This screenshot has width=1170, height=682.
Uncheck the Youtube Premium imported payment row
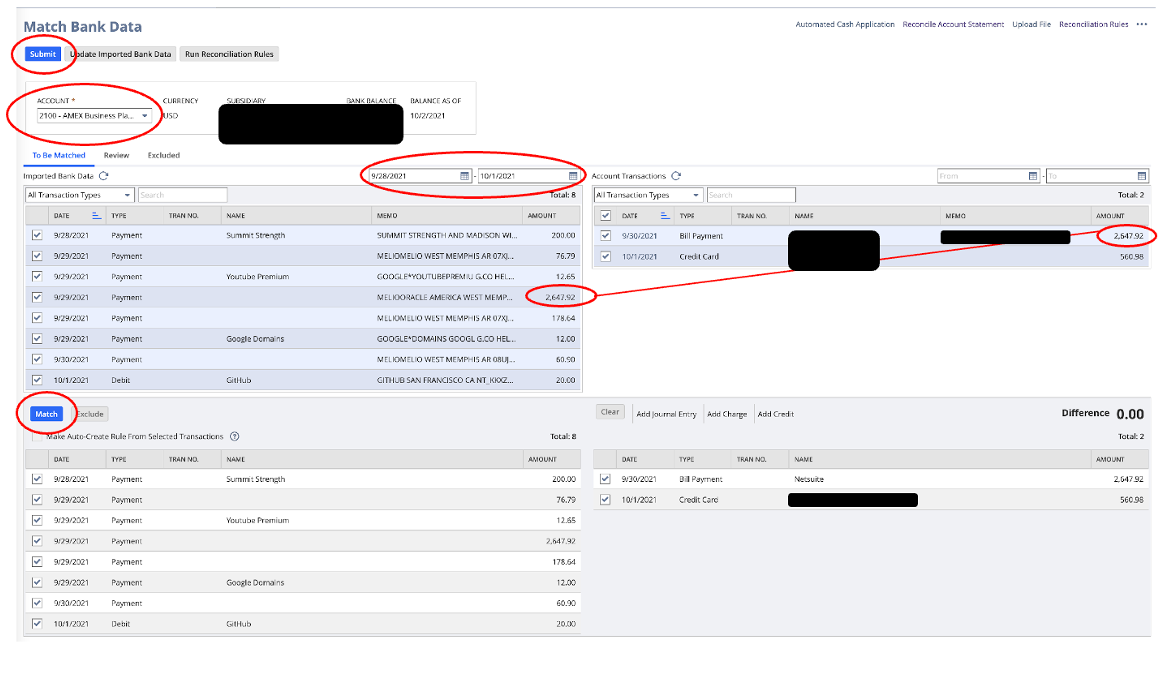pyautogui.click(x=37, y=276)
